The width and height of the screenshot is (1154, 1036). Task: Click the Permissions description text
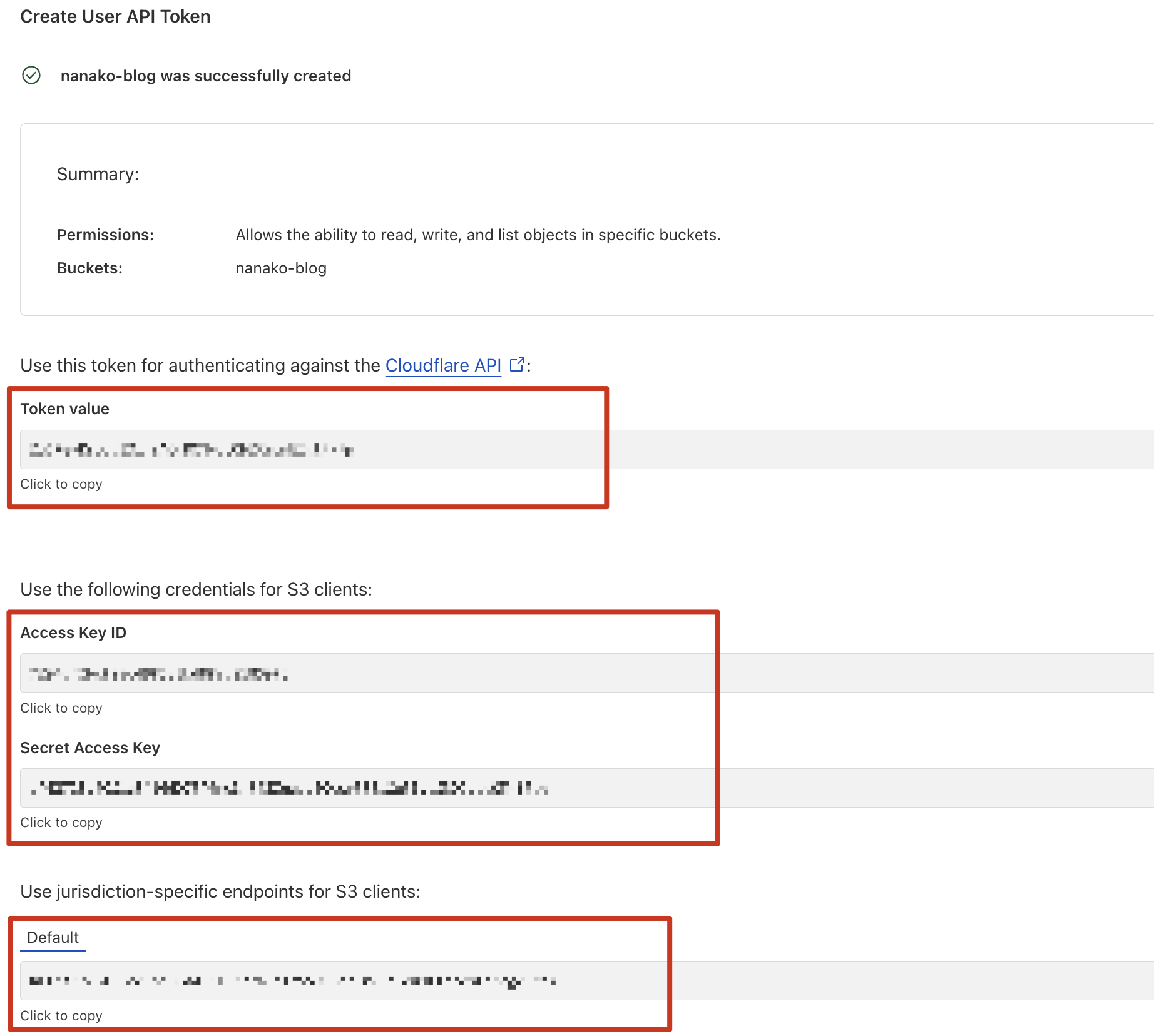coord(477,235)
